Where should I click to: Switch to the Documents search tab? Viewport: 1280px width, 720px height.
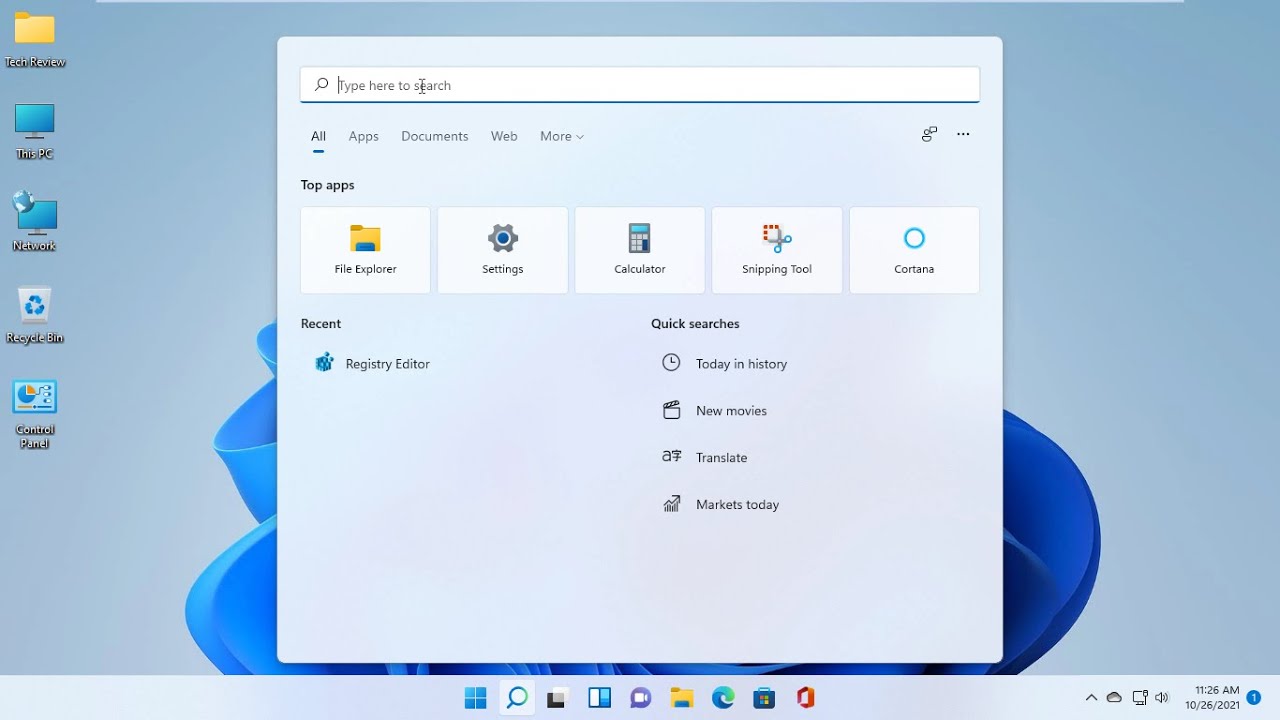[x=435, y=136]
